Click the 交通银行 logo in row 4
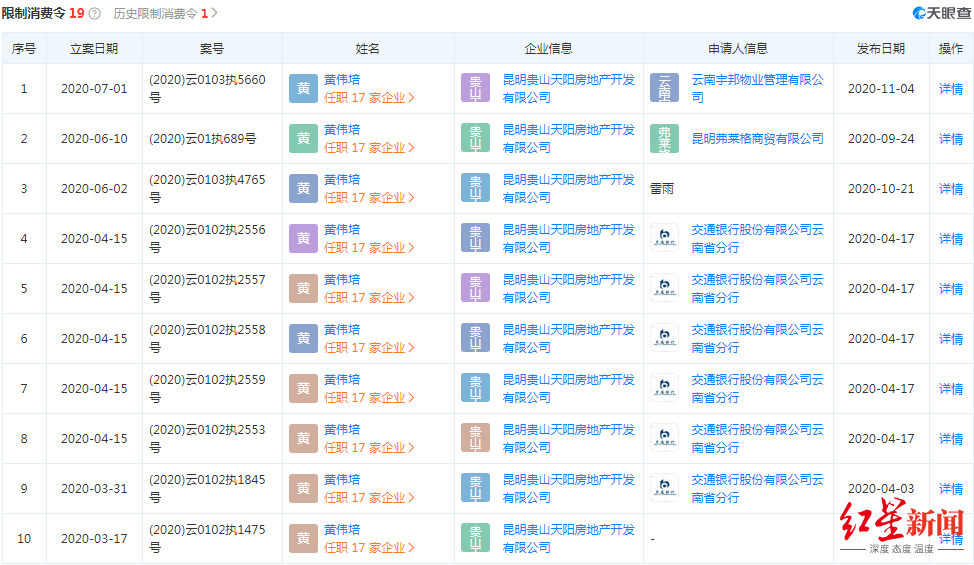Image resolution: width=974 pixels, height=565 pixels. (665, 238)
